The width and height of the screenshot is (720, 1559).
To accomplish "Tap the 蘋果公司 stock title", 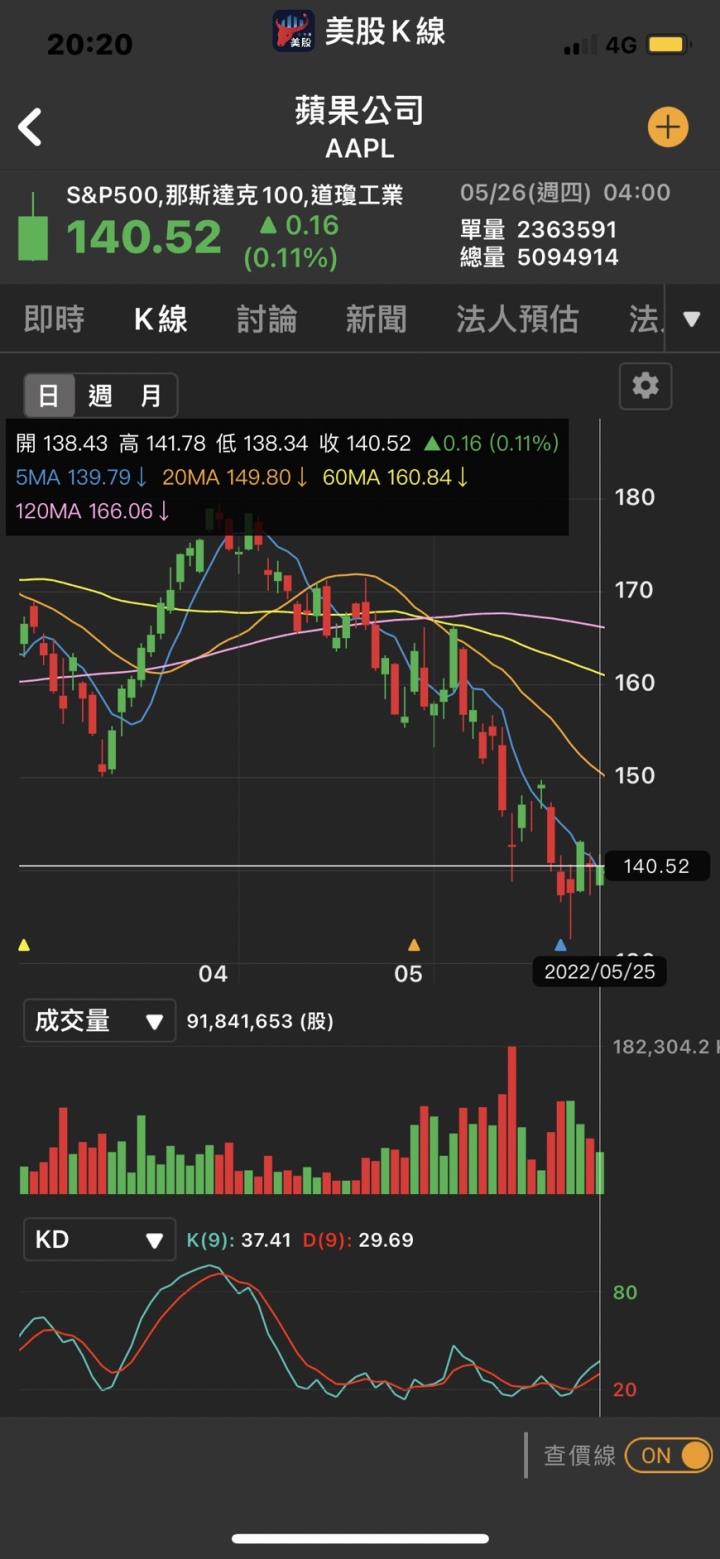I will (x=360, y=110).
